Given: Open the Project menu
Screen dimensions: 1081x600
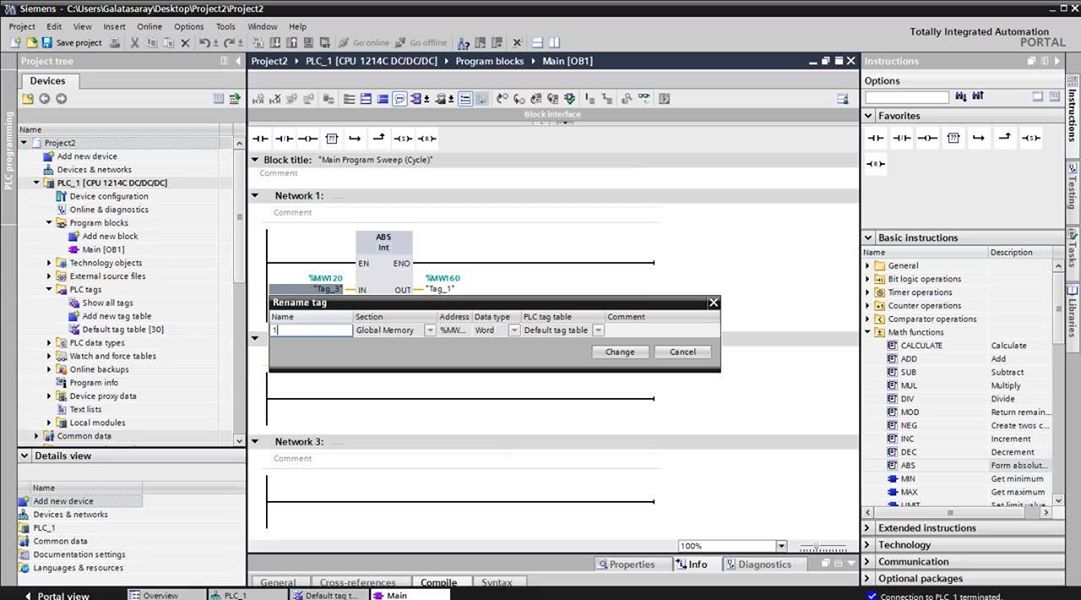Looking at the screenshot, I should [22, 27].
